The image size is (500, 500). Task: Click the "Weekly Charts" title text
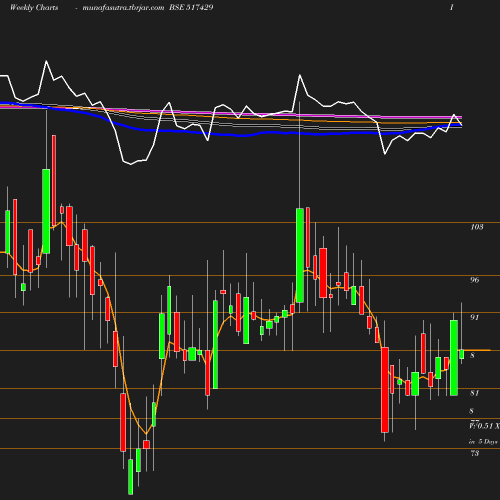point(34,7)
